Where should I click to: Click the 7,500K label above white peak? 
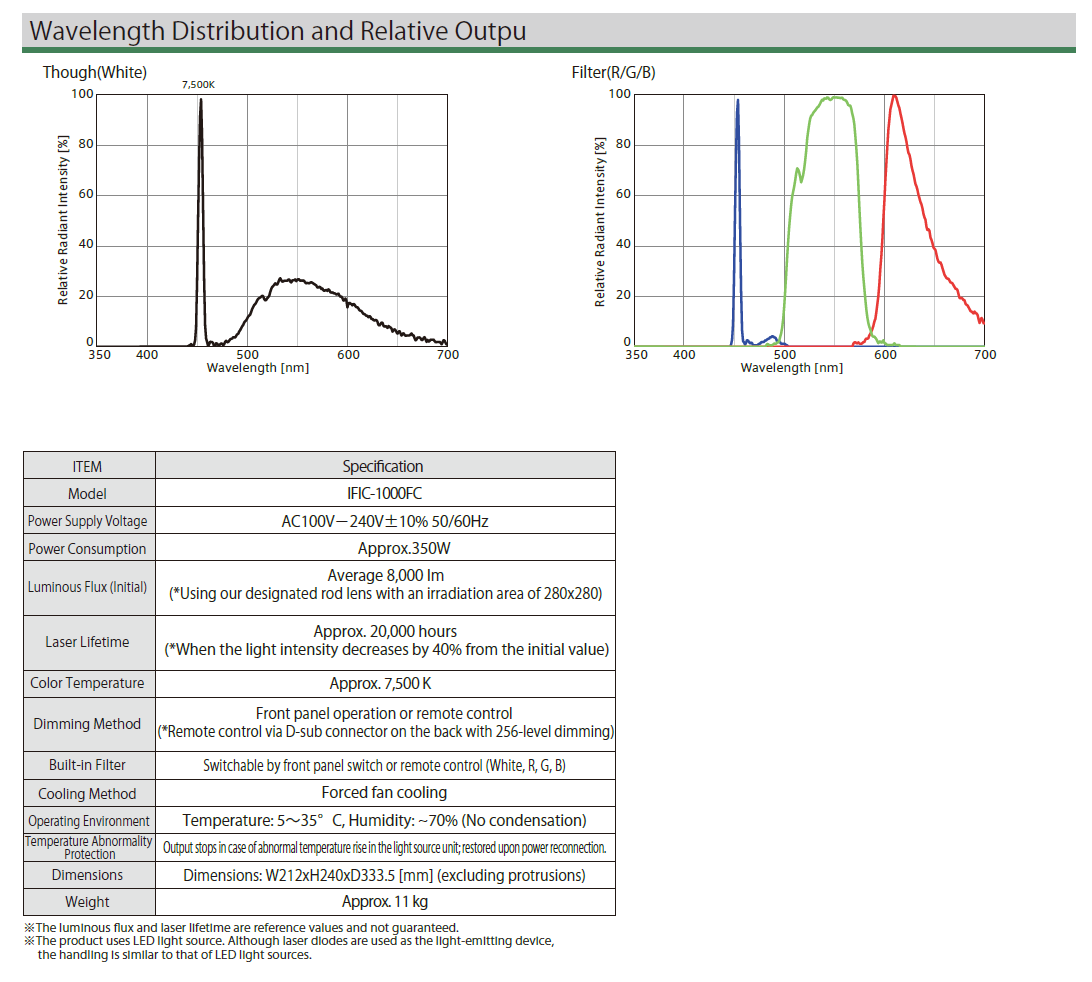pyautogui.click(x=198, y=86)
